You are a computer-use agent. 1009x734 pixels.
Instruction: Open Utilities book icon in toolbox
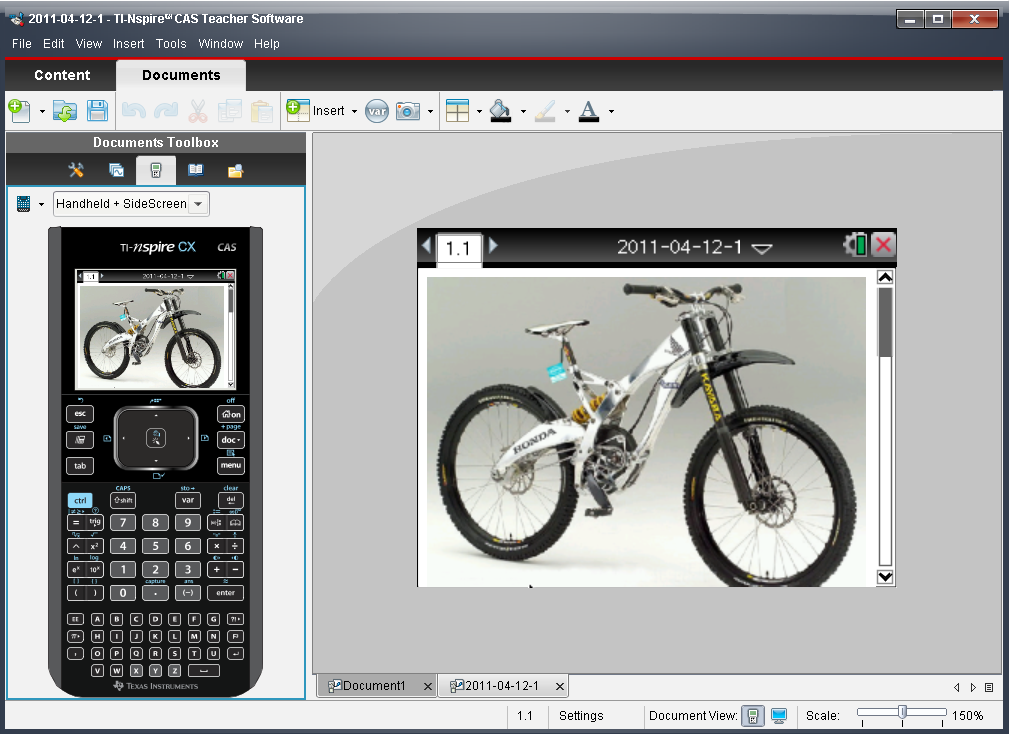pos(196,170)
